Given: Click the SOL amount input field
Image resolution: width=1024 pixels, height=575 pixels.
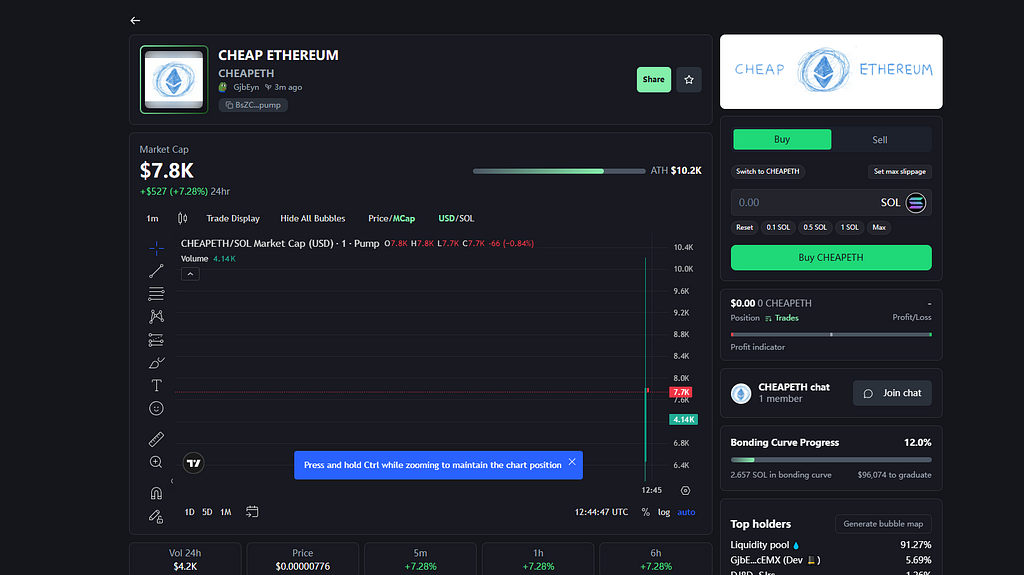Looking at the screenshot, I should [800, 202].
